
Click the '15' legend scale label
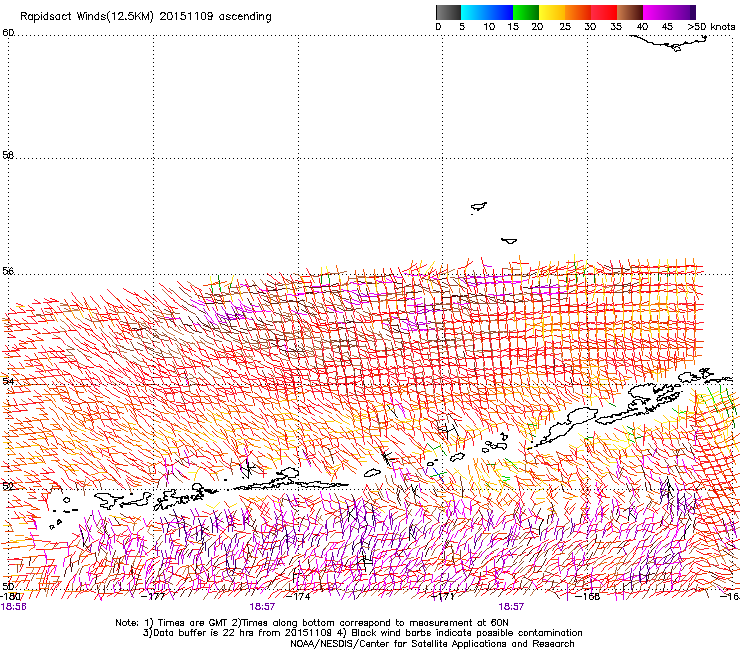pyautogui.click(x=513, y=27)
